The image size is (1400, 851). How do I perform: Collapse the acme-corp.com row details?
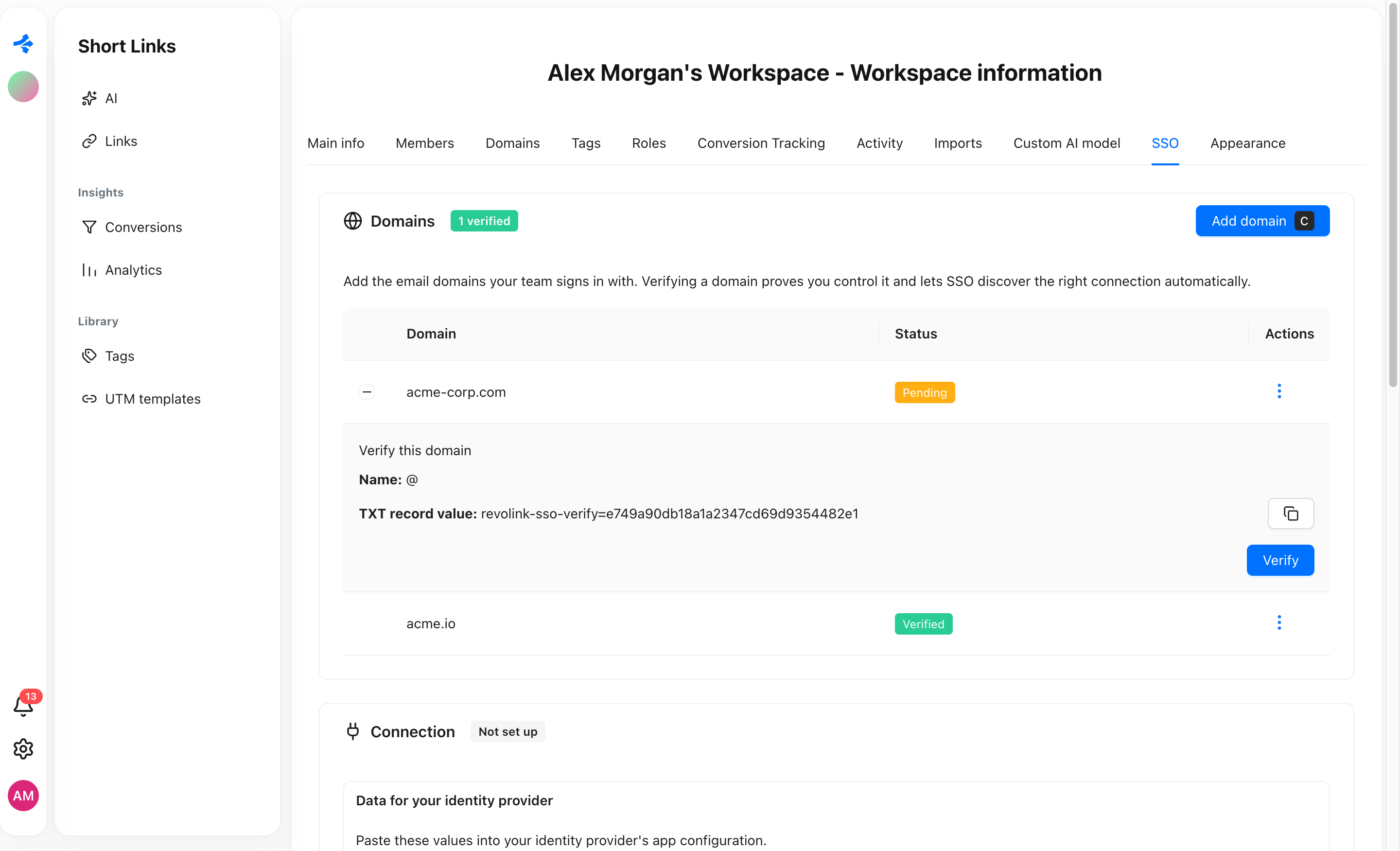click(367, 391)
